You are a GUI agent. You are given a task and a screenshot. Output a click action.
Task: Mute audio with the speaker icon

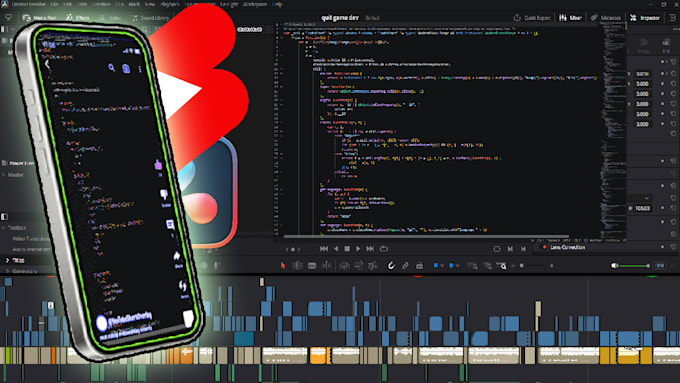tap(614, 265)
